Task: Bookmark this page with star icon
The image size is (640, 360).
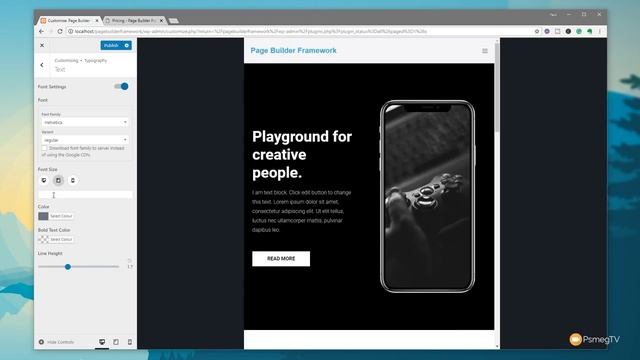Action: pyautogui.click(x=537, y=31)
